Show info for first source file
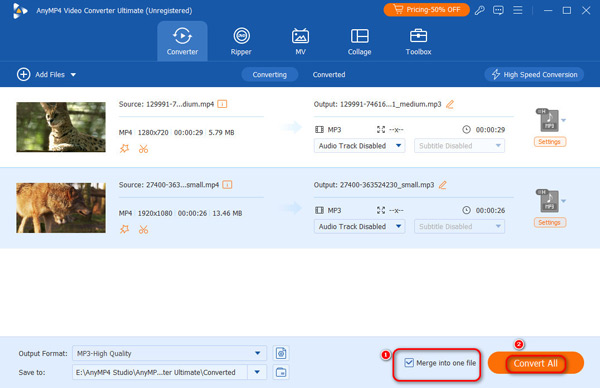The width and height of the screenshot is (600, 388). 222,104
